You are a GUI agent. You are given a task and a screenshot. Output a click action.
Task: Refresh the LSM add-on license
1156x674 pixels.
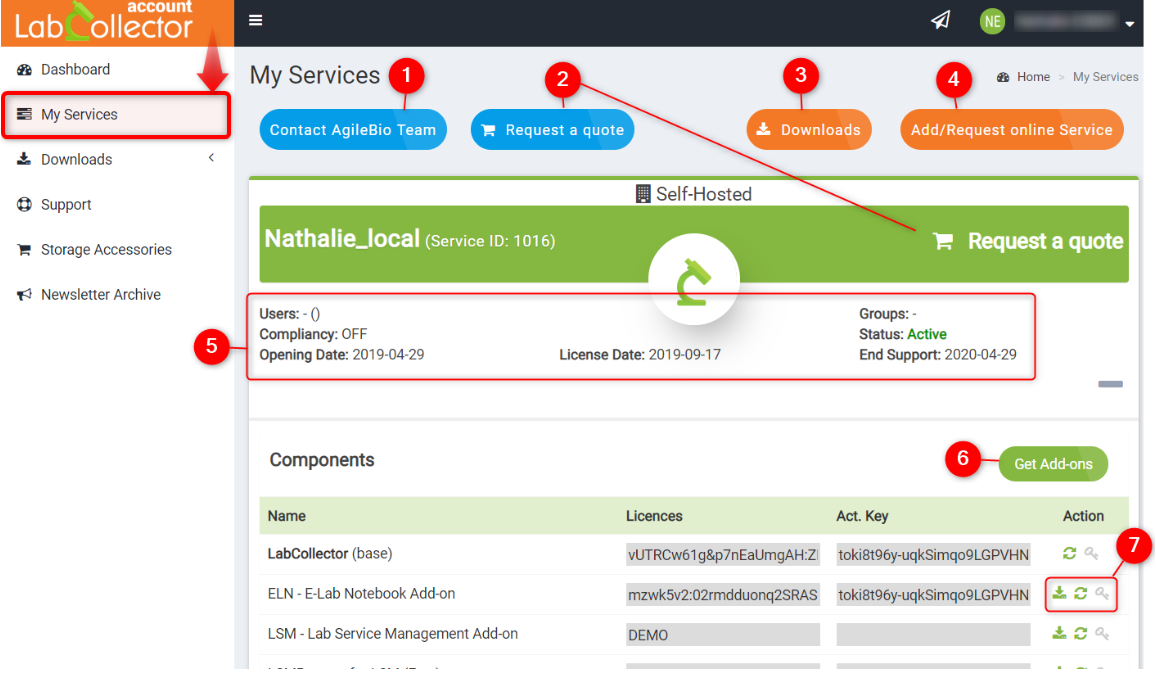coord(1080,633)
